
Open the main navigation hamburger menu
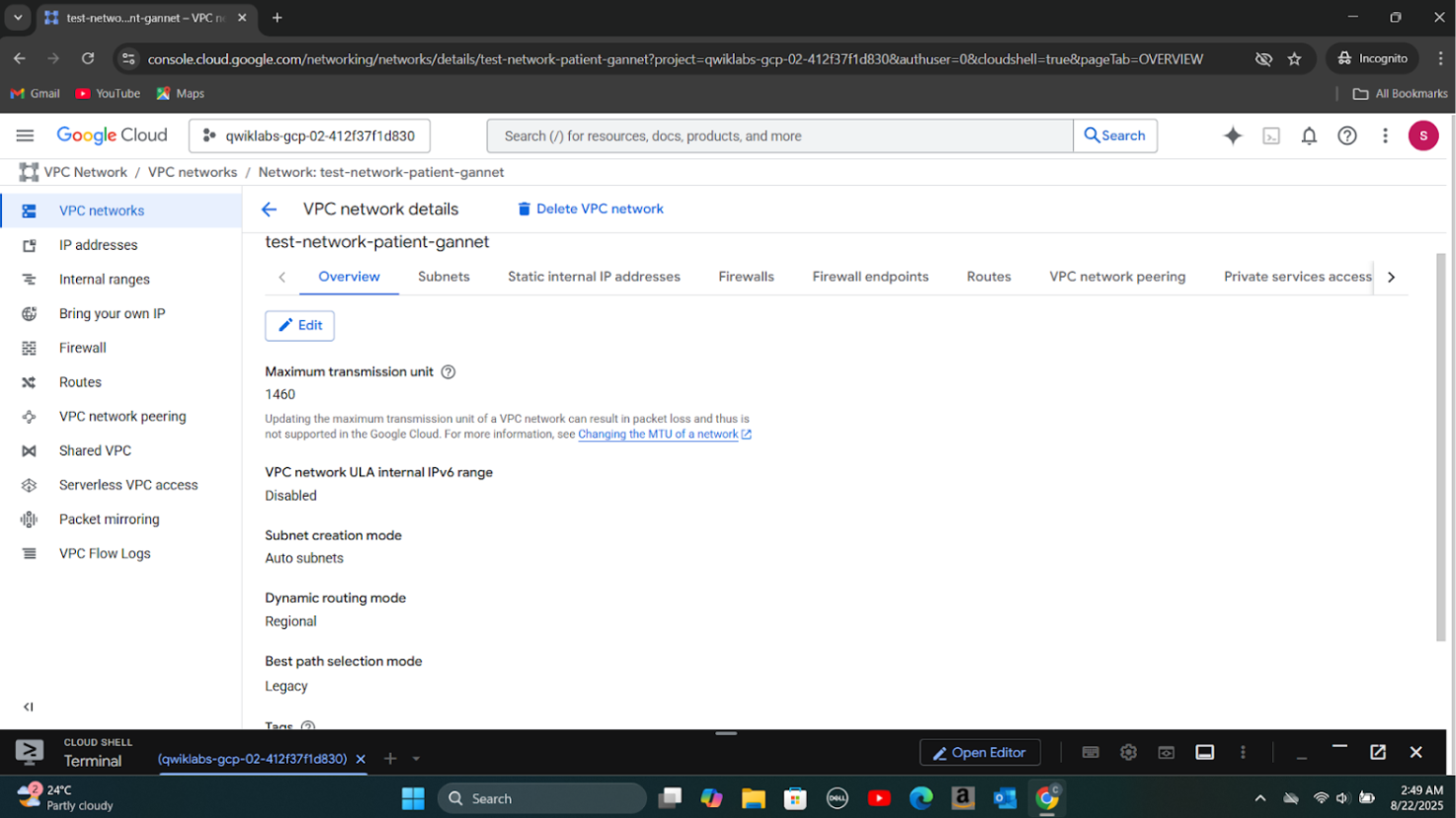point(25,135)
